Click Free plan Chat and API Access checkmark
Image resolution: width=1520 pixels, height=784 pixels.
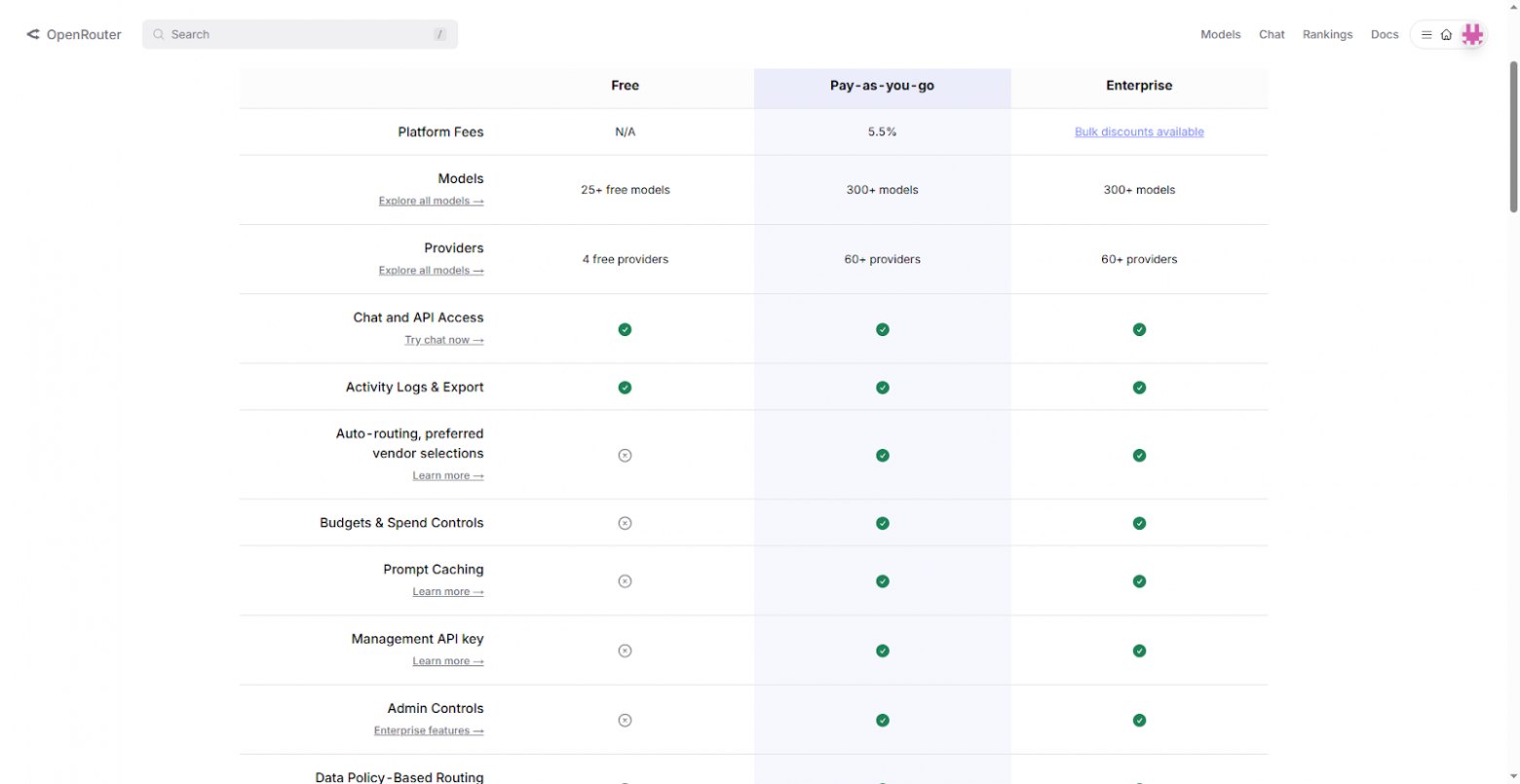pyautogui.click(x=625, y=329)
